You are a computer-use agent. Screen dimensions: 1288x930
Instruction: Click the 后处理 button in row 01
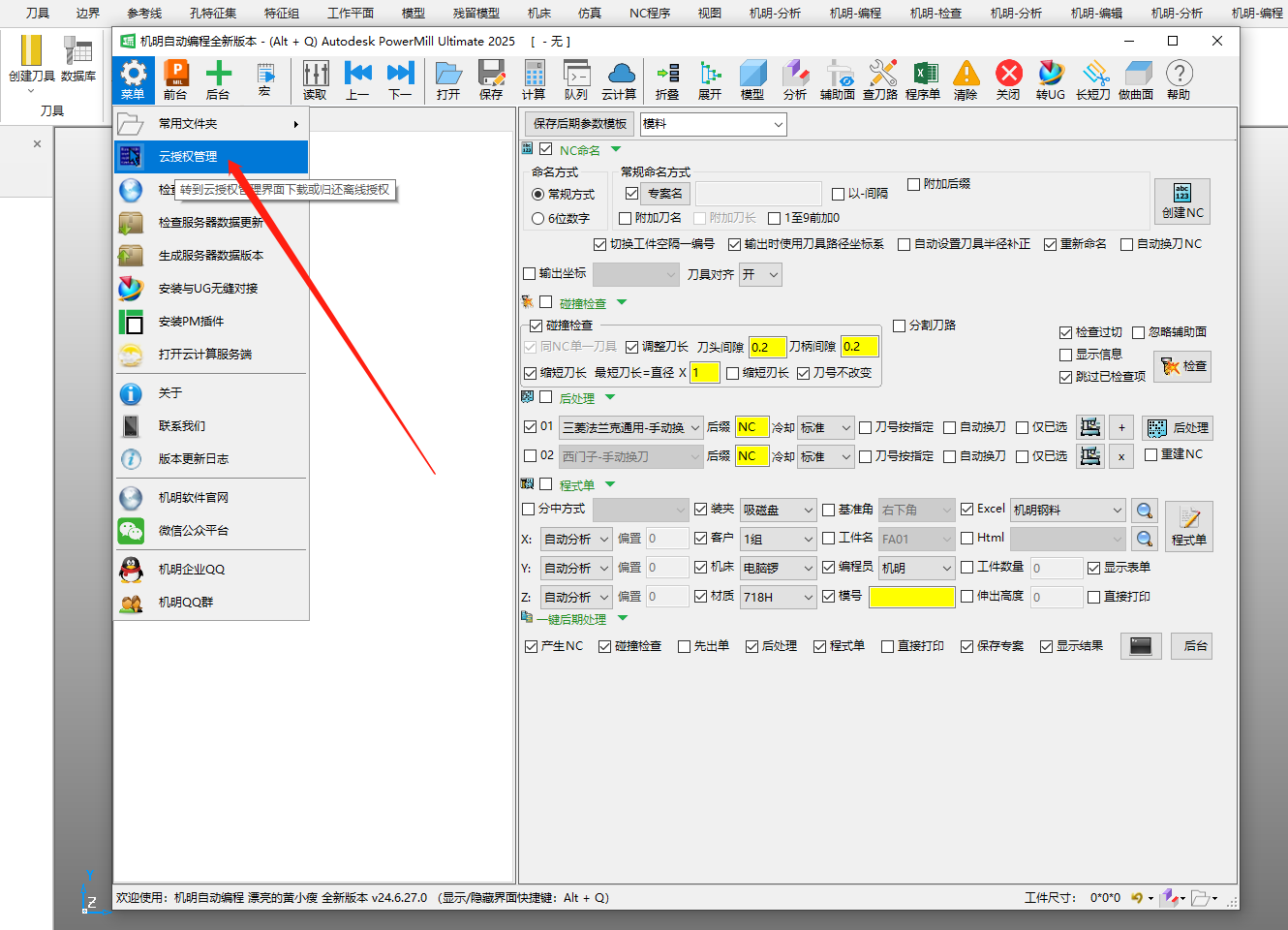pos(1177,428)
